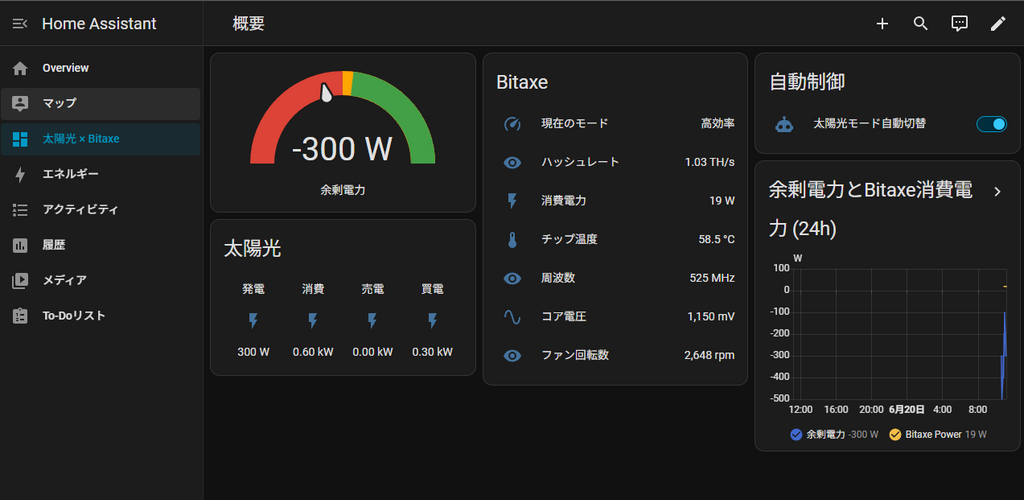Click the robot icon beside 太陽光モード自動切替
This screenshot has width=1024, height=500.
[x=784, y=124]
